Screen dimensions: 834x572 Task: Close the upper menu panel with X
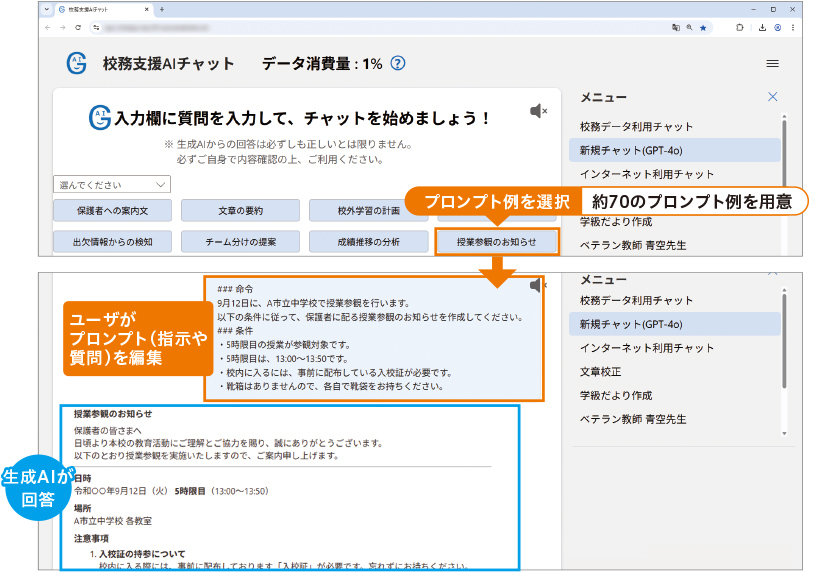pos(772,97)
